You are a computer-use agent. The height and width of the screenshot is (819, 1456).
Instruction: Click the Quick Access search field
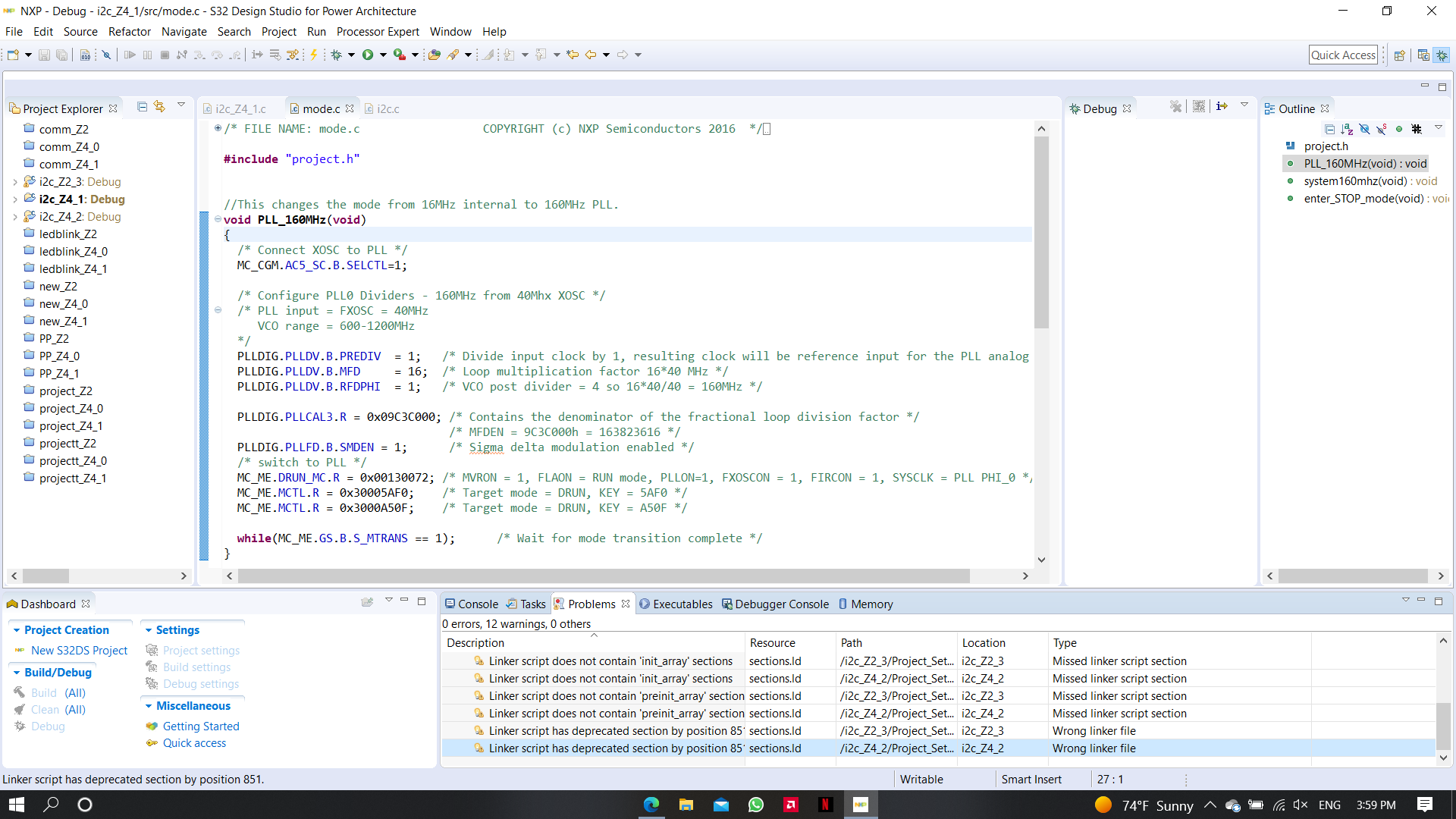pos(1342,55)
